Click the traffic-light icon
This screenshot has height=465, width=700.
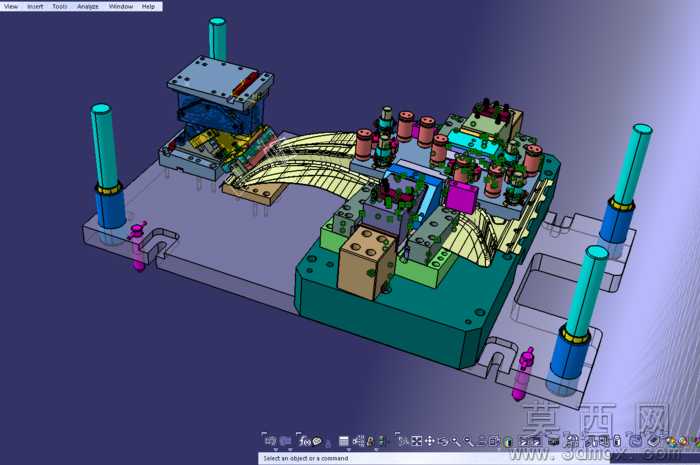coord(380,441)
